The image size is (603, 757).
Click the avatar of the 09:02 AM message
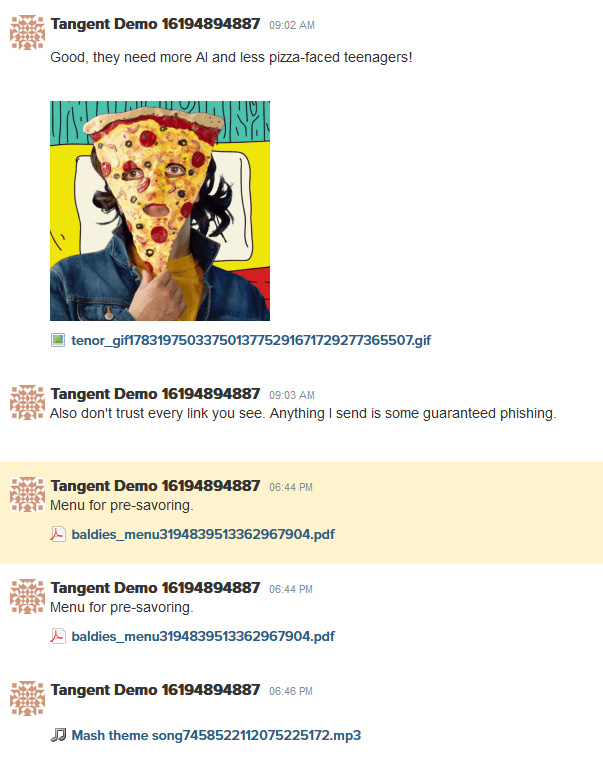(x=28, y=32)
